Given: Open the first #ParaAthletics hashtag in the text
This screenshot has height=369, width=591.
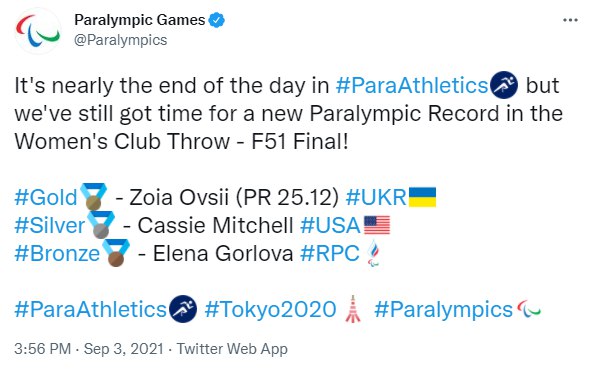Looking at the screenshot, I should (412, 86).
